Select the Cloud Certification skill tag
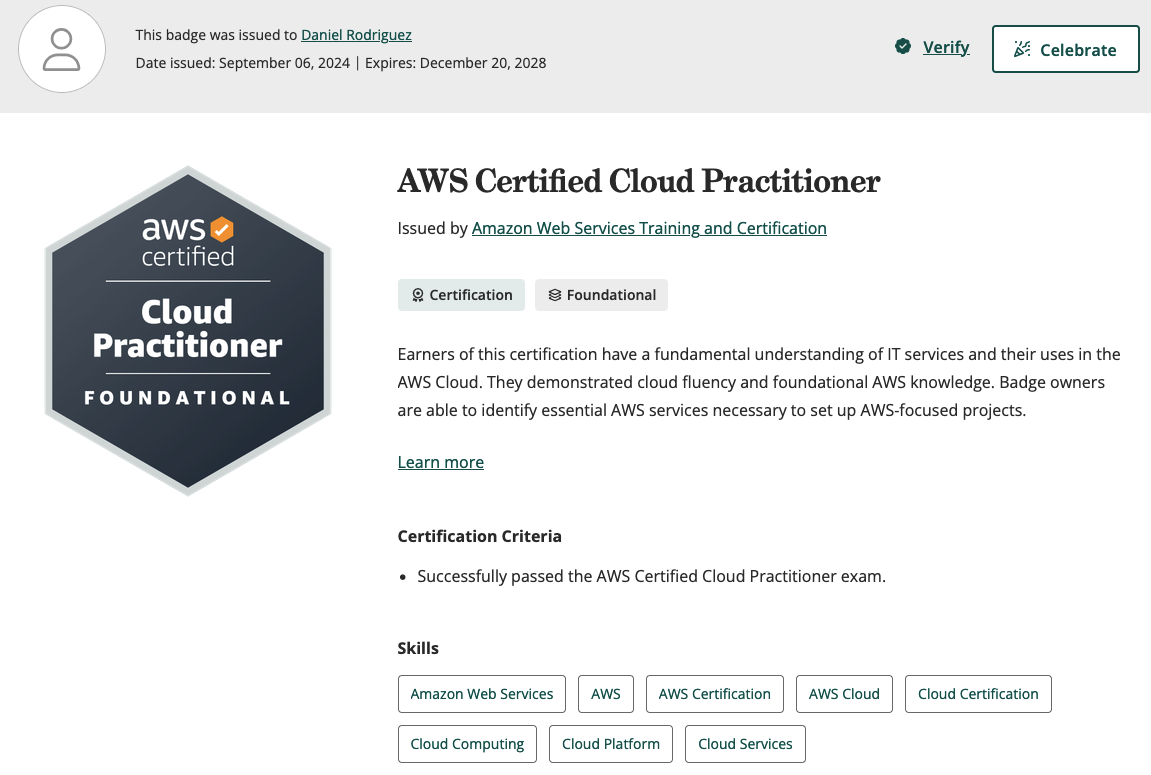Screen dimensions: 1151x775 (978, 694)
